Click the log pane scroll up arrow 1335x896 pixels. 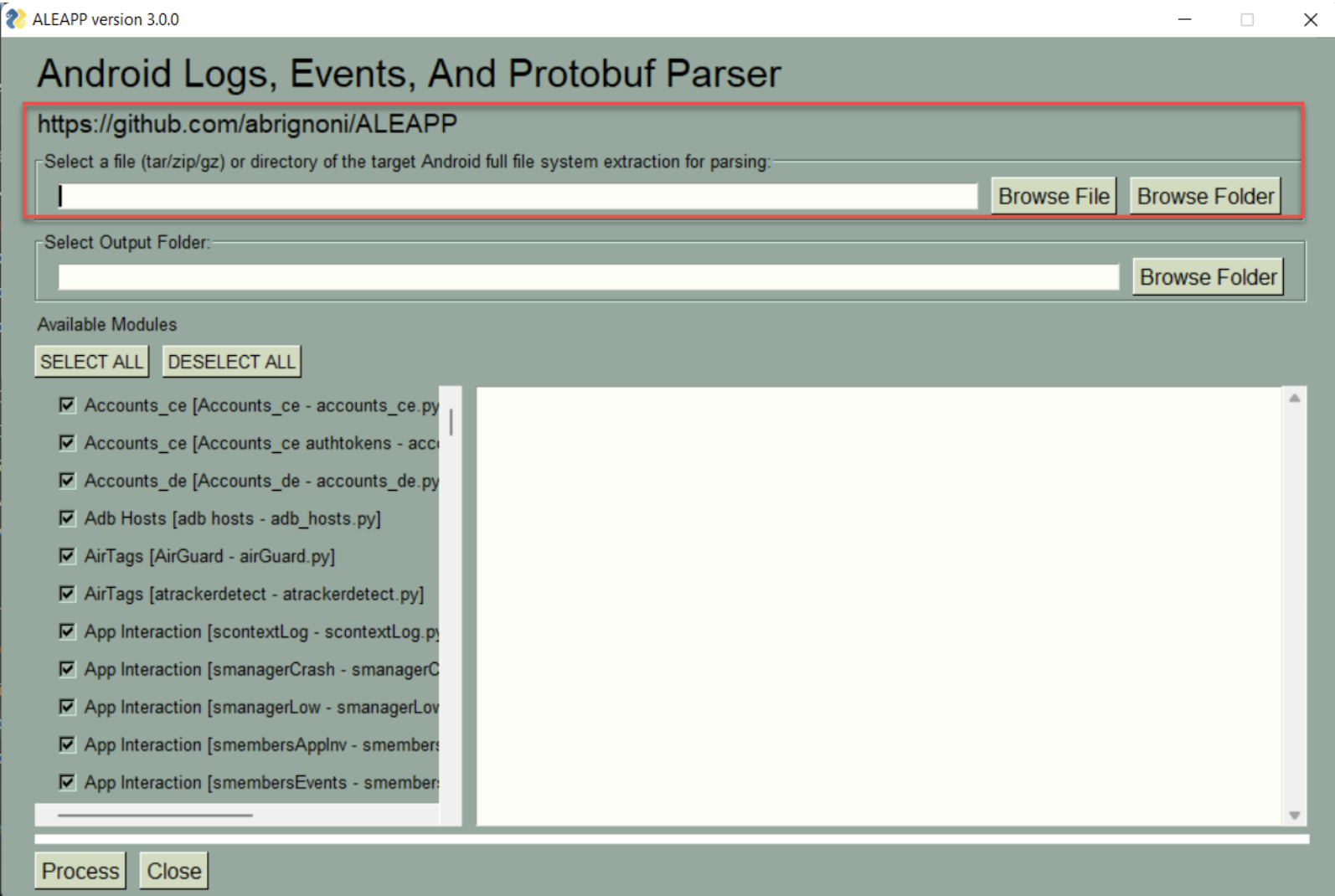[1294, 399]
